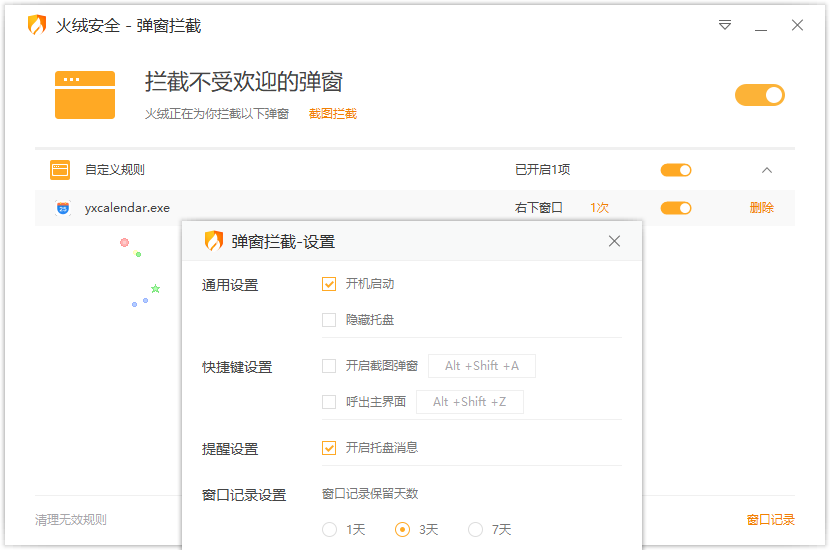This screenshot has height=550, width=830.
Task: Open 窗口记录 at bottom right
Action: (770, 520)
